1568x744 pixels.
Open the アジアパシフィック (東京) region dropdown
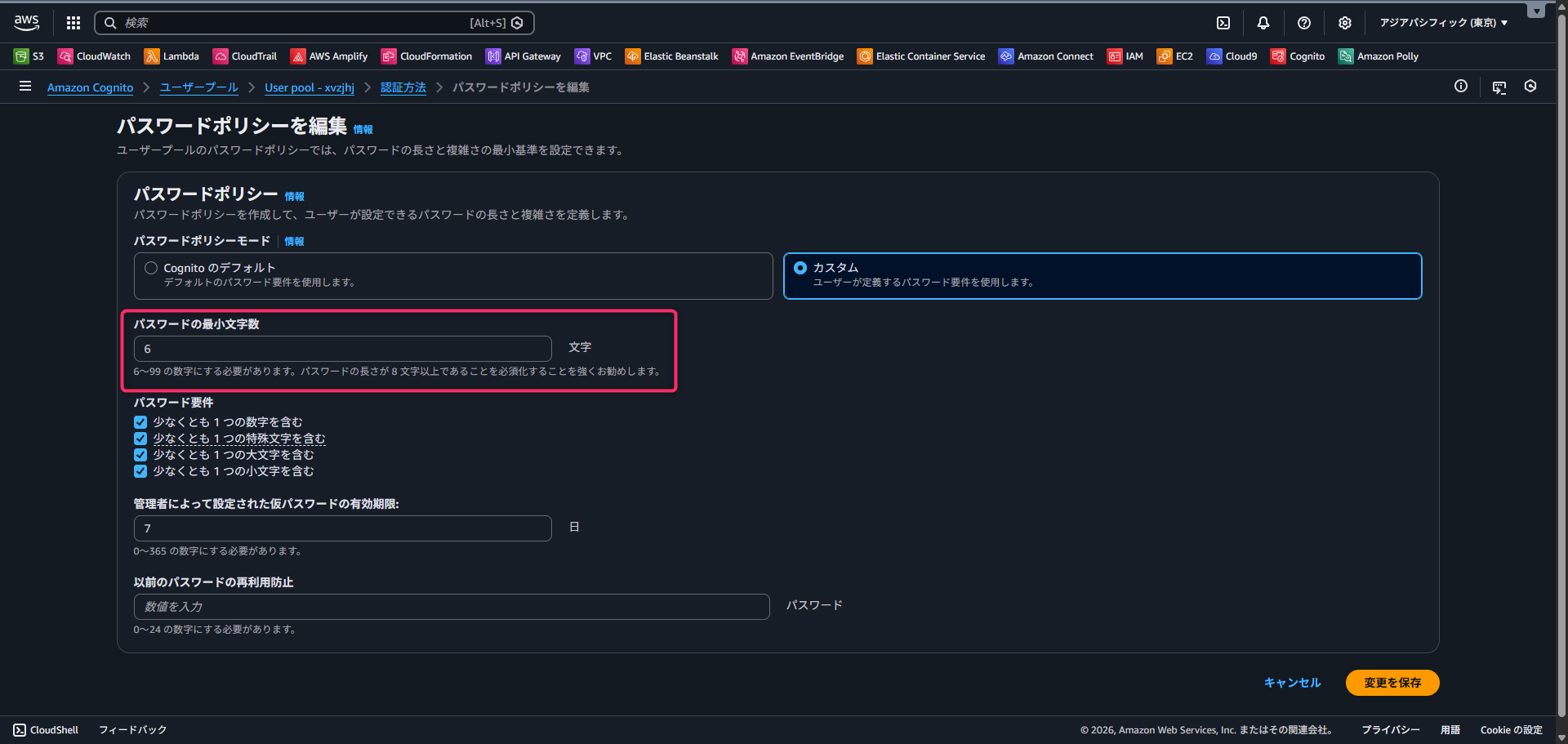click(1444, 23)
